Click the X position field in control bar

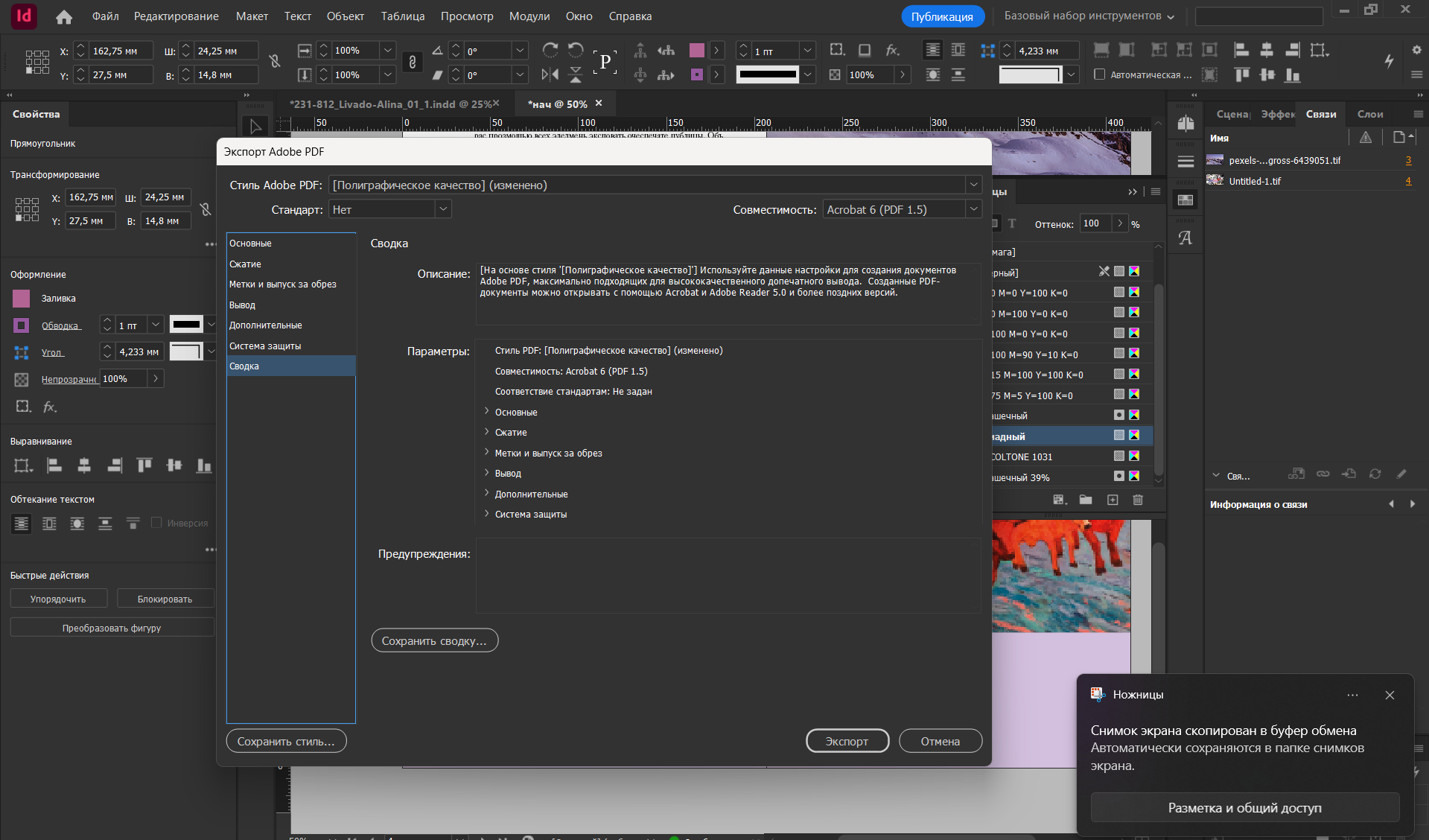coord(121,51)
